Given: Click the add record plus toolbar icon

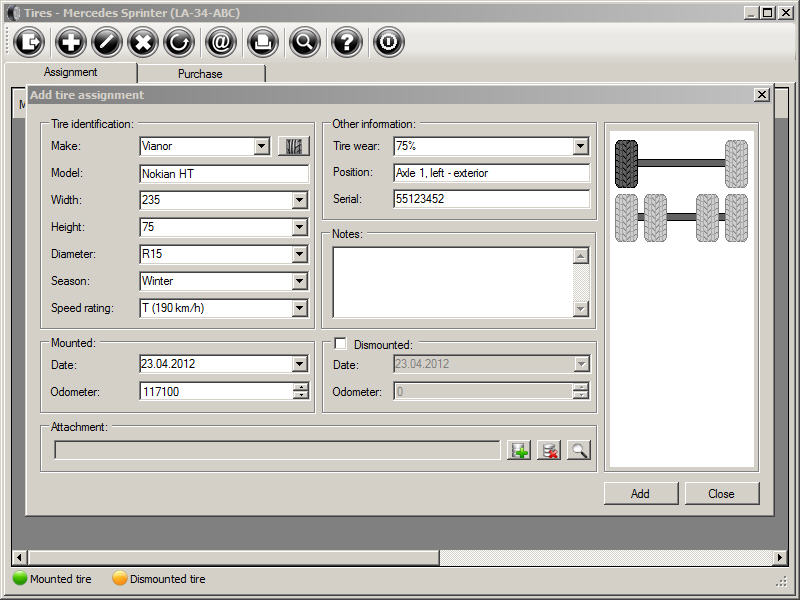Looking at the screenshot, I should coord(70,42).
